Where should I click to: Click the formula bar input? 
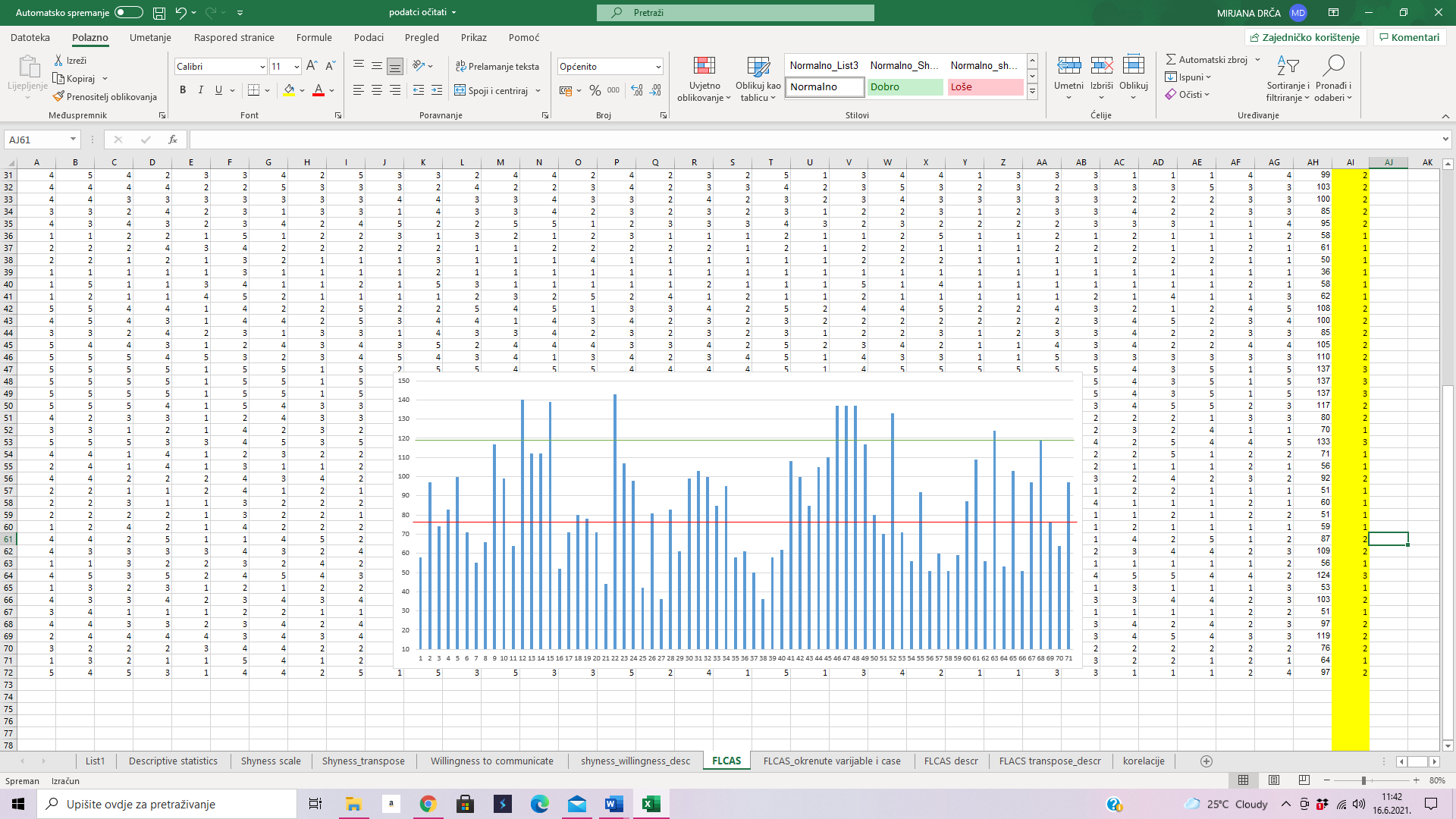tap(815, 140)
